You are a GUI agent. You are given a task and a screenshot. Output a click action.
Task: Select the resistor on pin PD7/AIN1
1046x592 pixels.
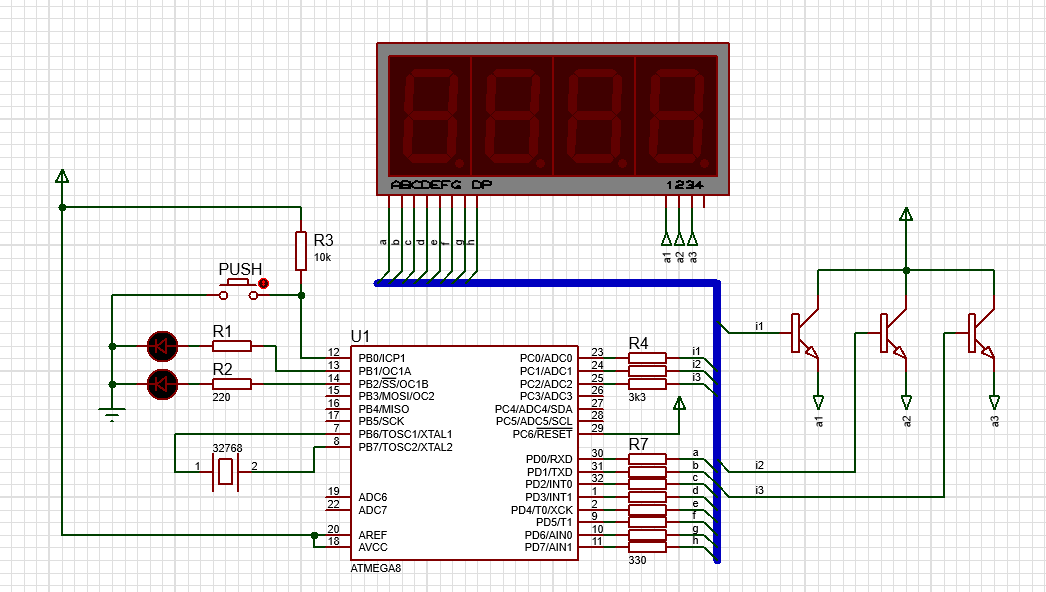647,547
